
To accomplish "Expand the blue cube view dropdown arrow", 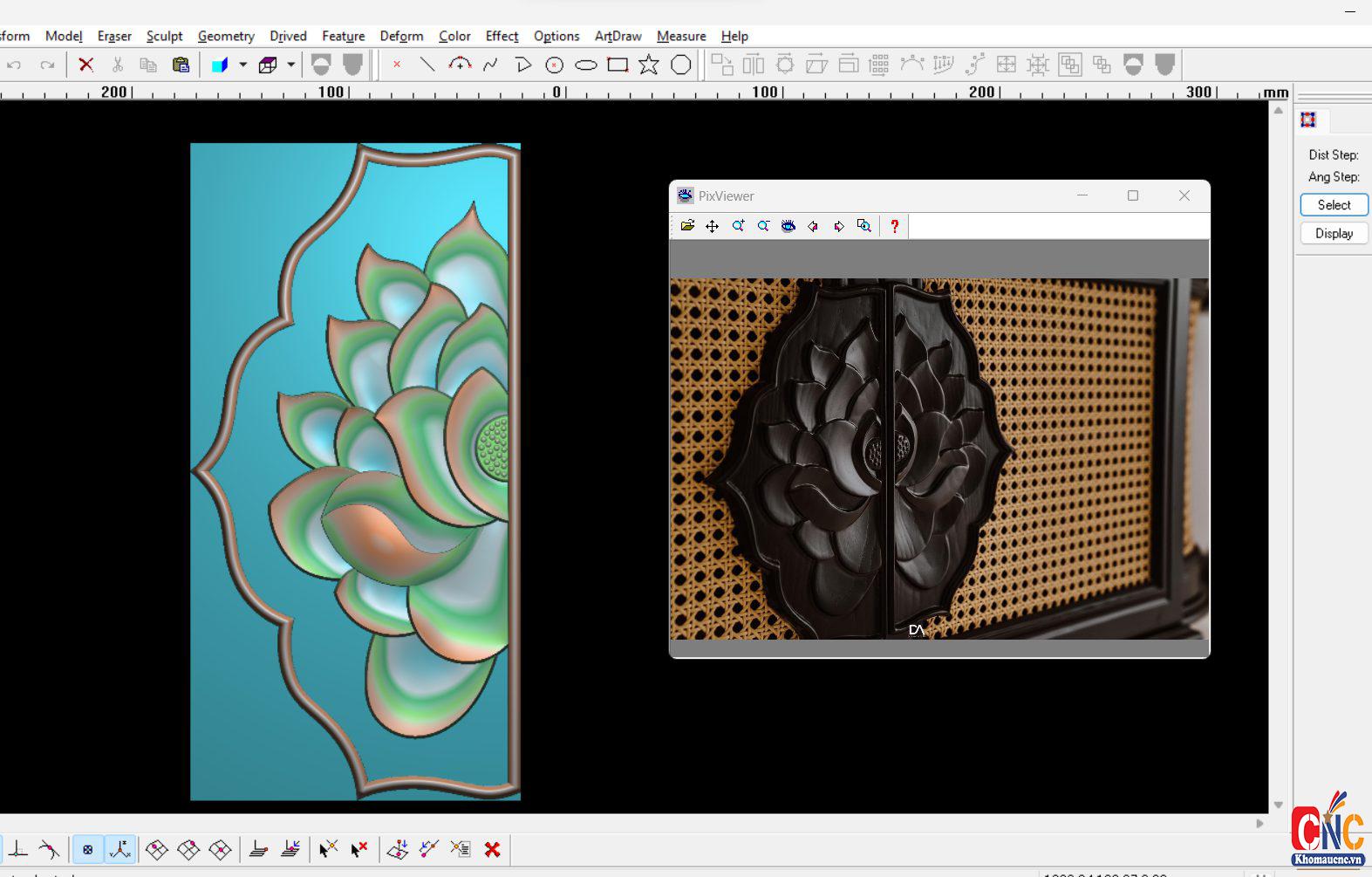I will 242,65.
